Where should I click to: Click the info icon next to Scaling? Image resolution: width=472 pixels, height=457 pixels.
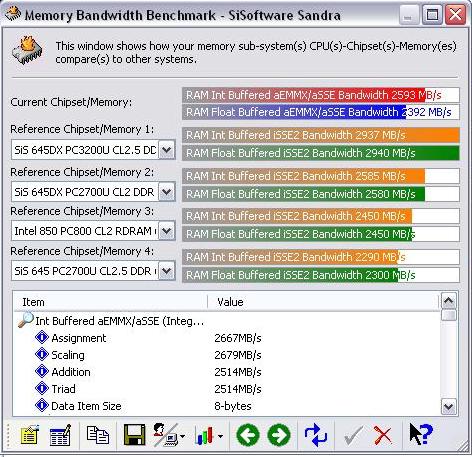(x=42, y=355)
